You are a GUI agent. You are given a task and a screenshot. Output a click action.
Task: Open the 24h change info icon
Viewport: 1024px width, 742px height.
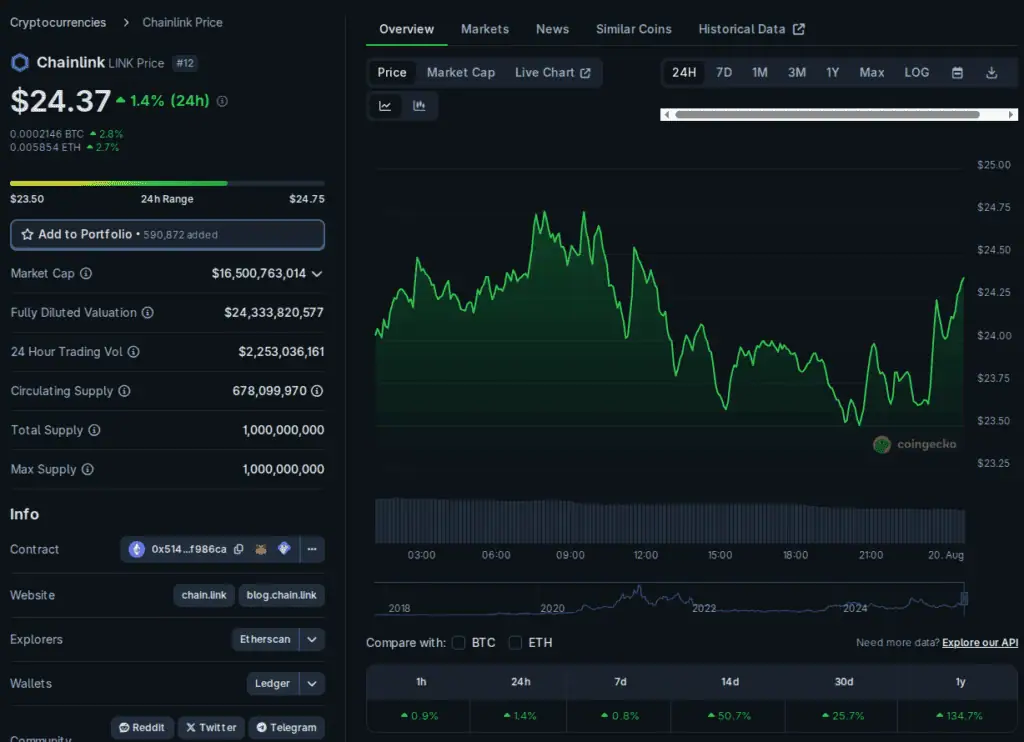[x=222, y=101]
